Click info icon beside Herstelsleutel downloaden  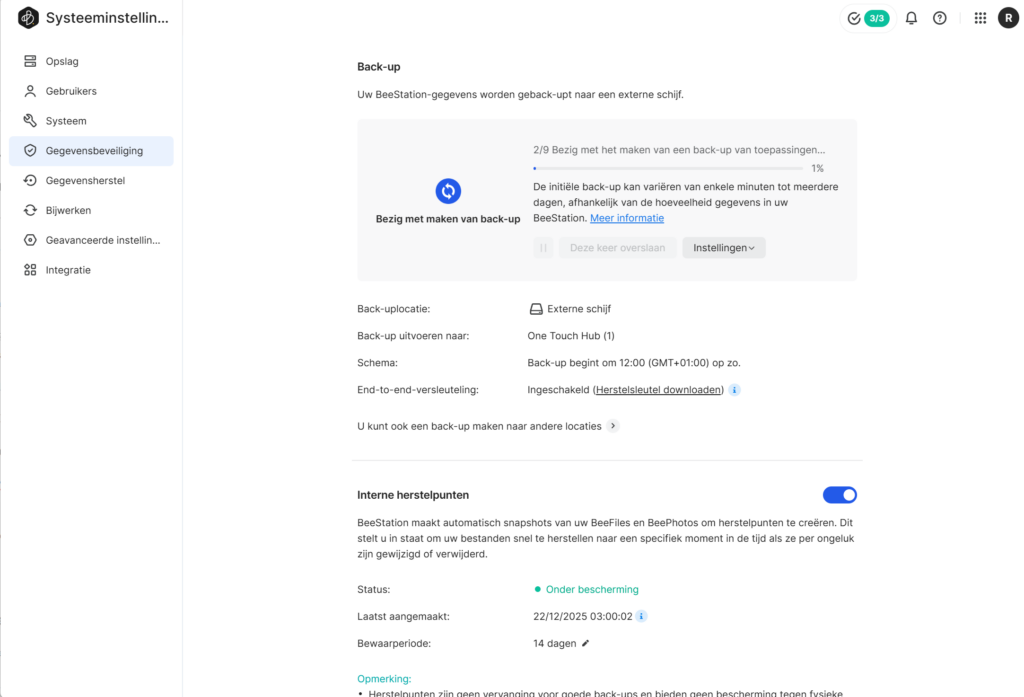734,390
